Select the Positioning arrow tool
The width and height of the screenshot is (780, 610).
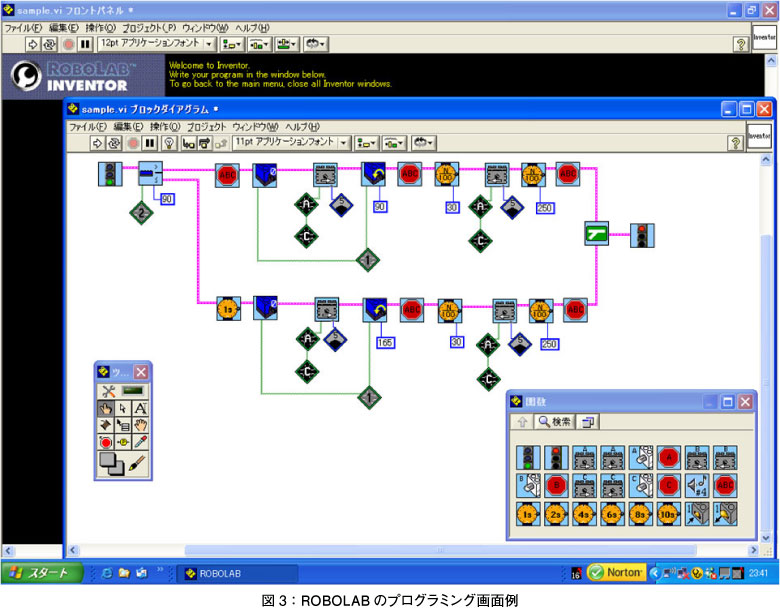pos(123,409)
